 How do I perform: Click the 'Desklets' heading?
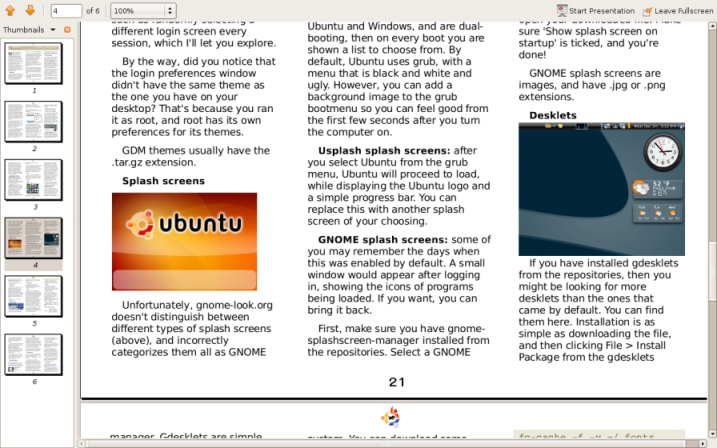tap(552, 115)
